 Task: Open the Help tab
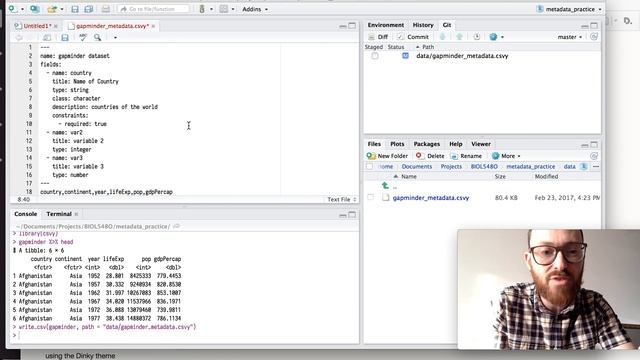(x=456, y=144)
